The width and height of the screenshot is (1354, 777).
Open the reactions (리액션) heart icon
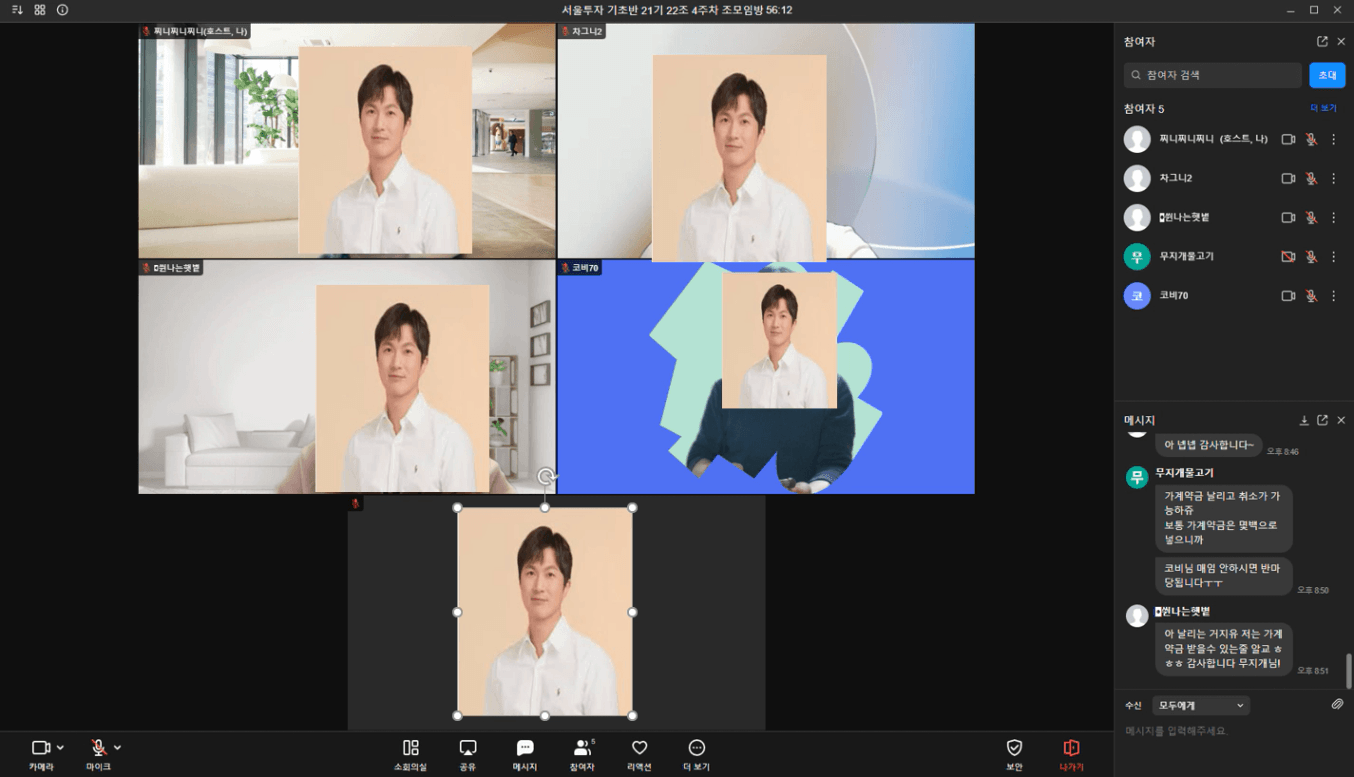(639, 749)
